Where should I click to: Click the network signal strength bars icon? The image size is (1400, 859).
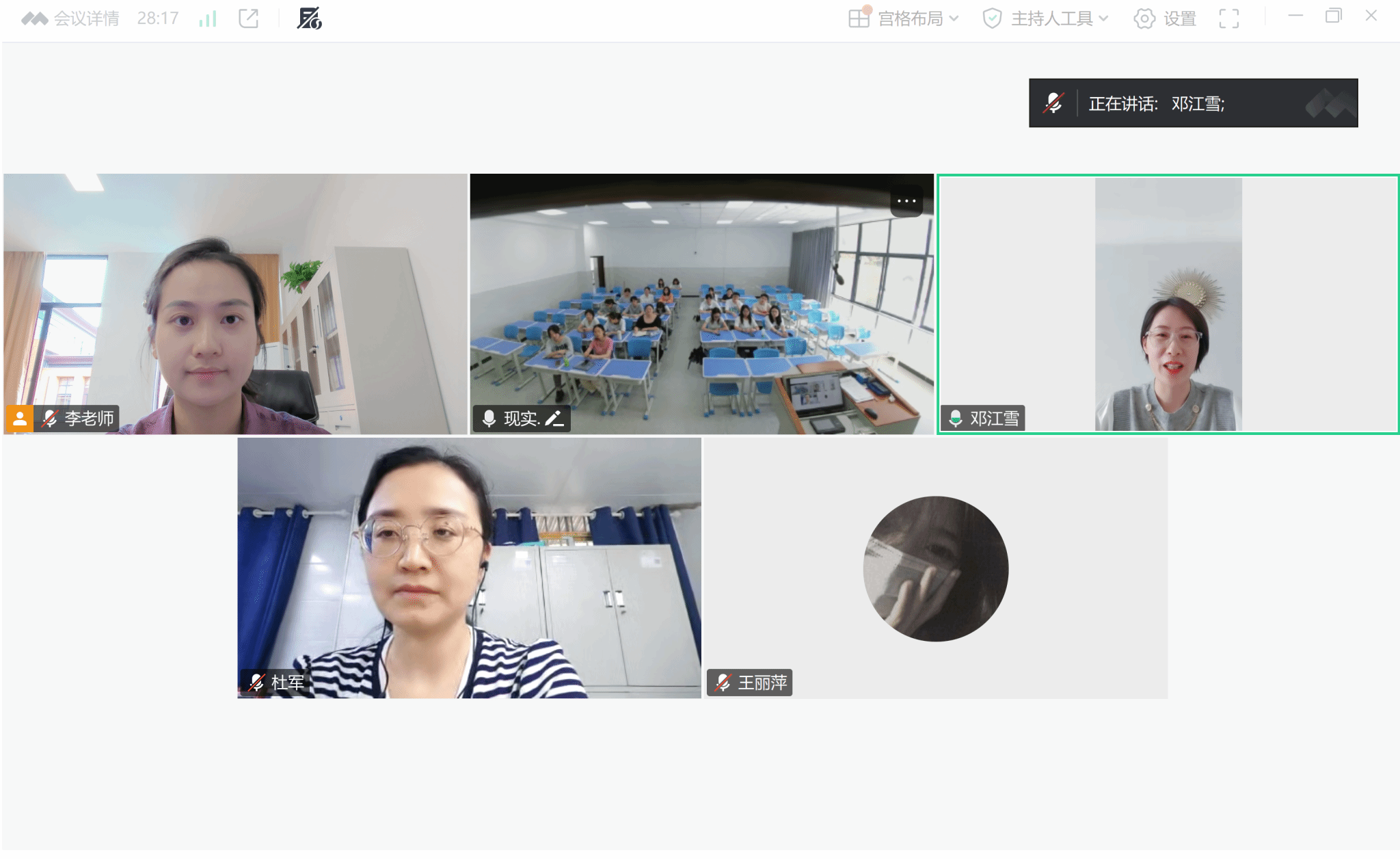pyautogui.click(x=208, y=18)
